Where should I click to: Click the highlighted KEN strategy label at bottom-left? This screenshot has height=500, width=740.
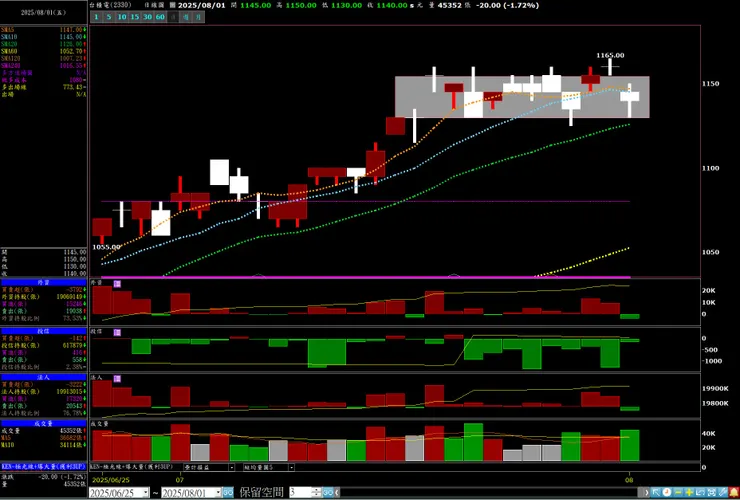(43, 466)
